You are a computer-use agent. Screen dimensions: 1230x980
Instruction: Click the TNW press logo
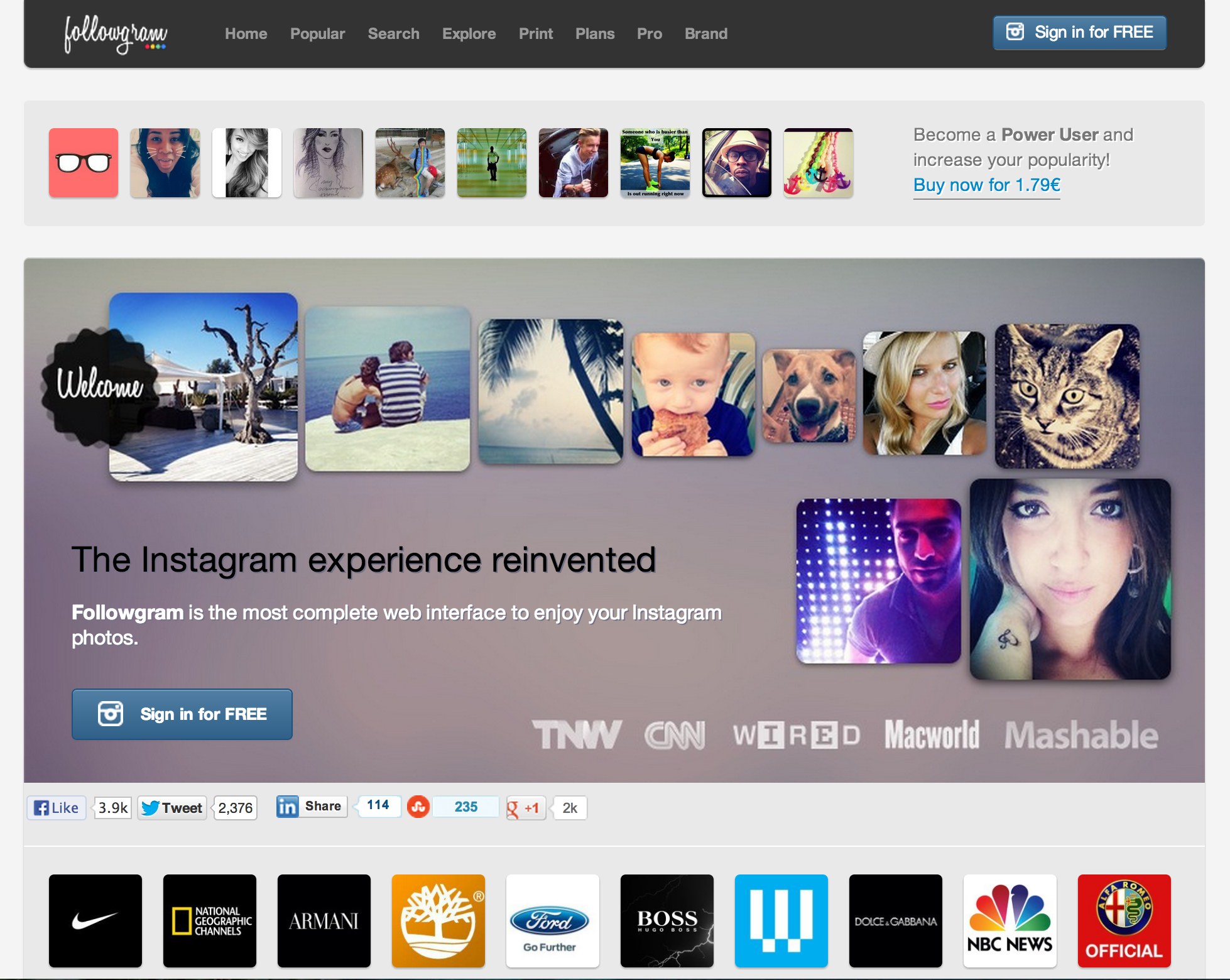(x=577, y=735)
